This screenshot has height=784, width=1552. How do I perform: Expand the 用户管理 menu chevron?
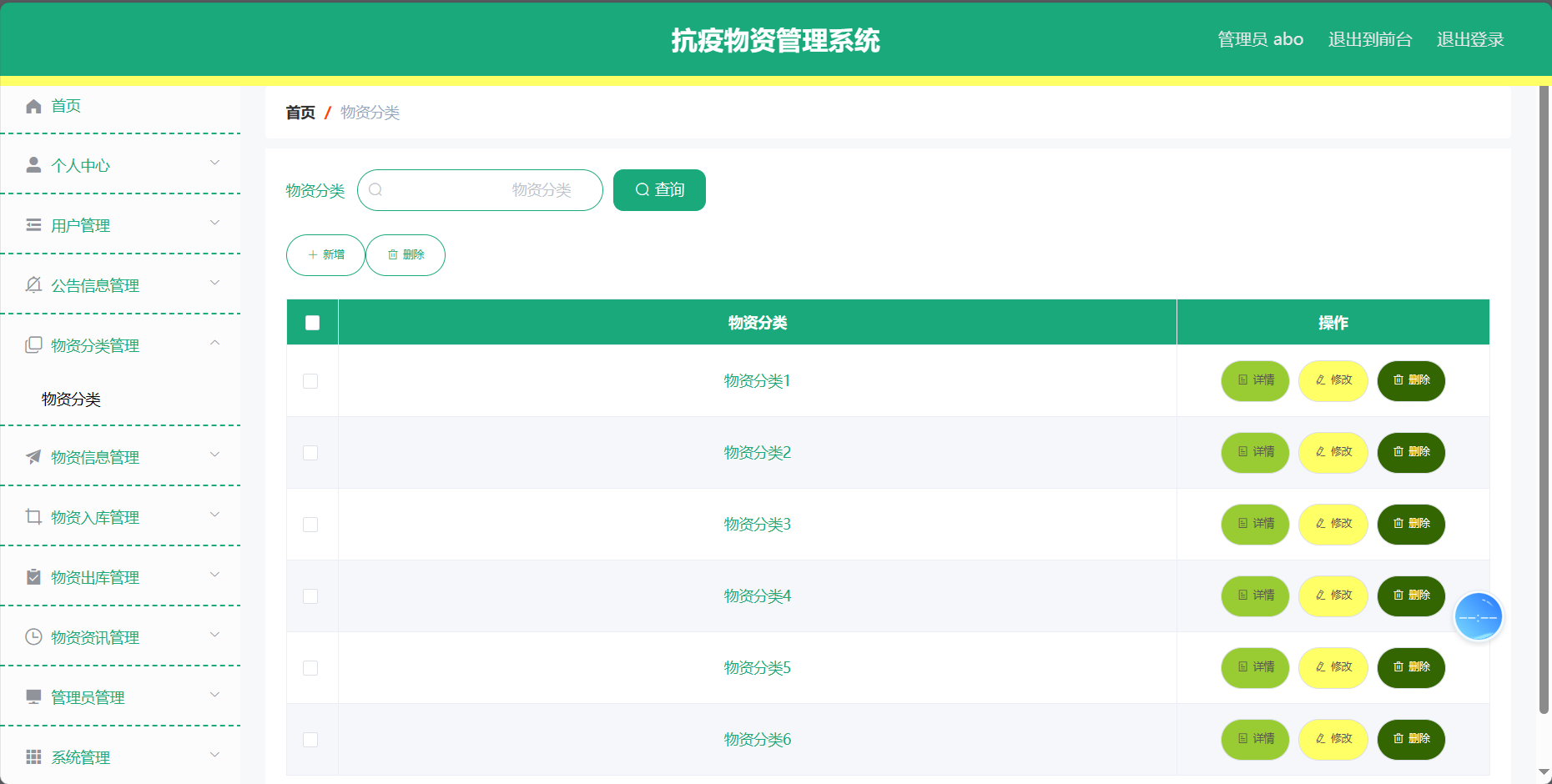[x=214, y=223]
